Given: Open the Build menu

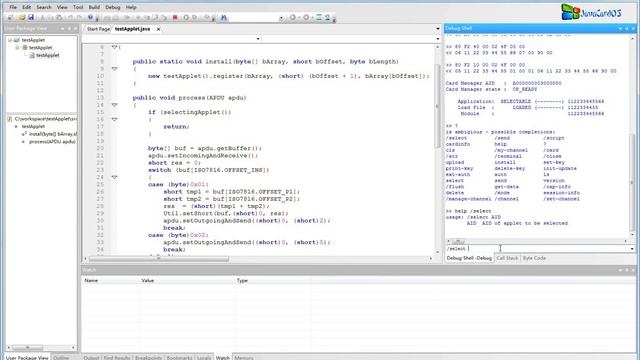Looking at the screenshot, I should (94, 7).
